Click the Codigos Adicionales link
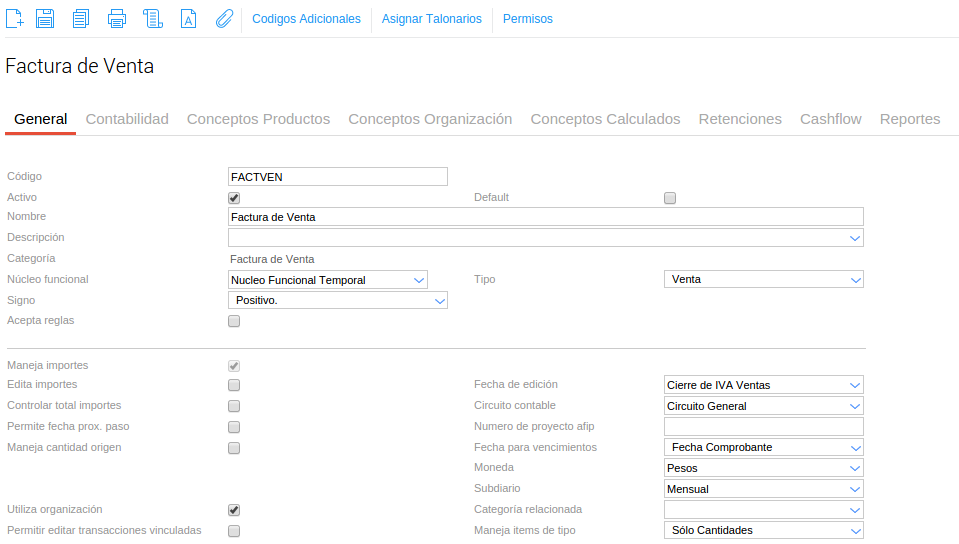Viewport: 959px width, 544px height. click(x=306, y=19)
